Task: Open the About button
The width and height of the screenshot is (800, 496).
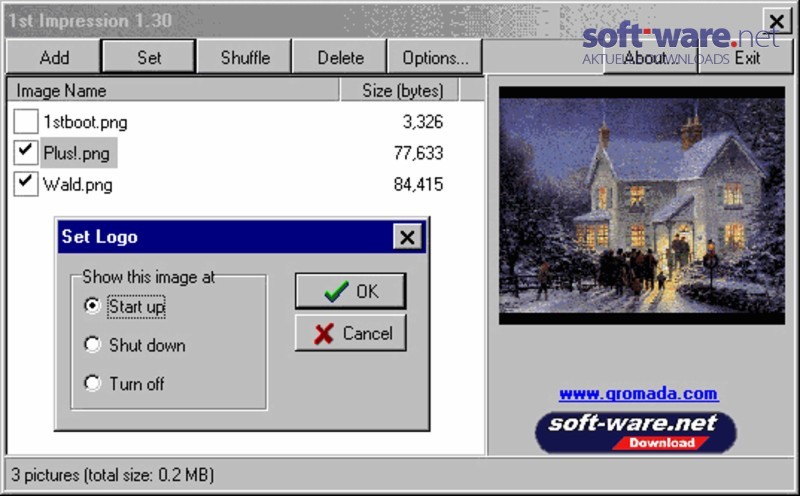Action: (650, 57)
